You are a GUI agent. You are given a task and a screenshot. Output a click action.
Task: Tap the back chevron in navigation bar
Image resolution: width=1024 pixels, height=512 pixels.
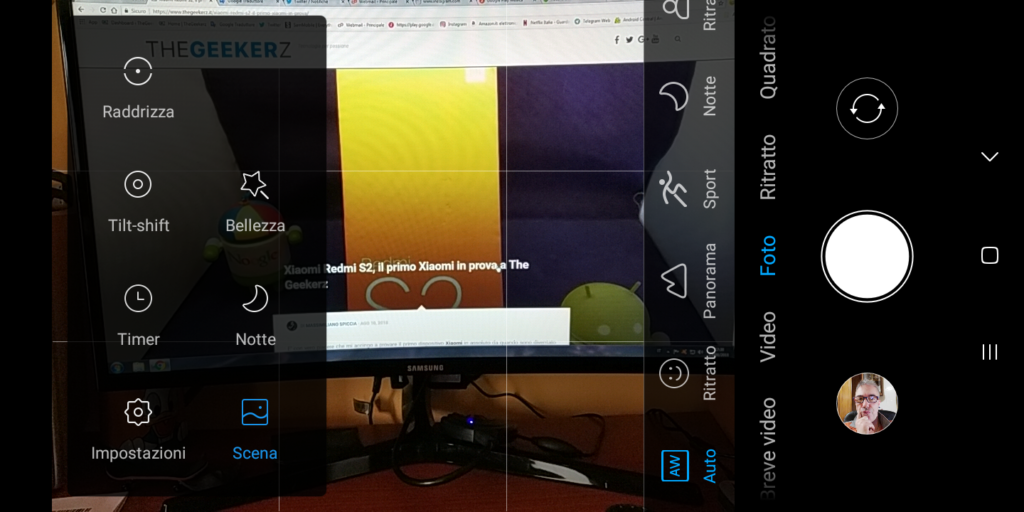(x=989, y=157)
